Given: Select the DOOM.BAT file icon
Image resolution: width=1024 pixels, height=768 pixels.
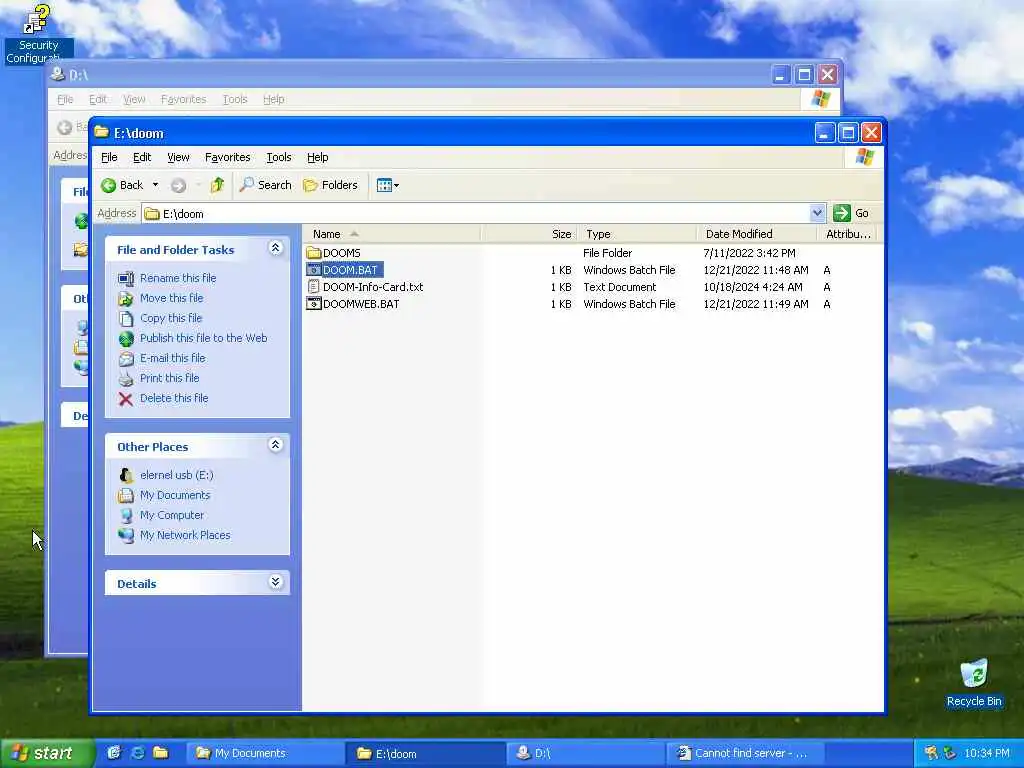Looking at the screenshot, I should coord(313,270).
